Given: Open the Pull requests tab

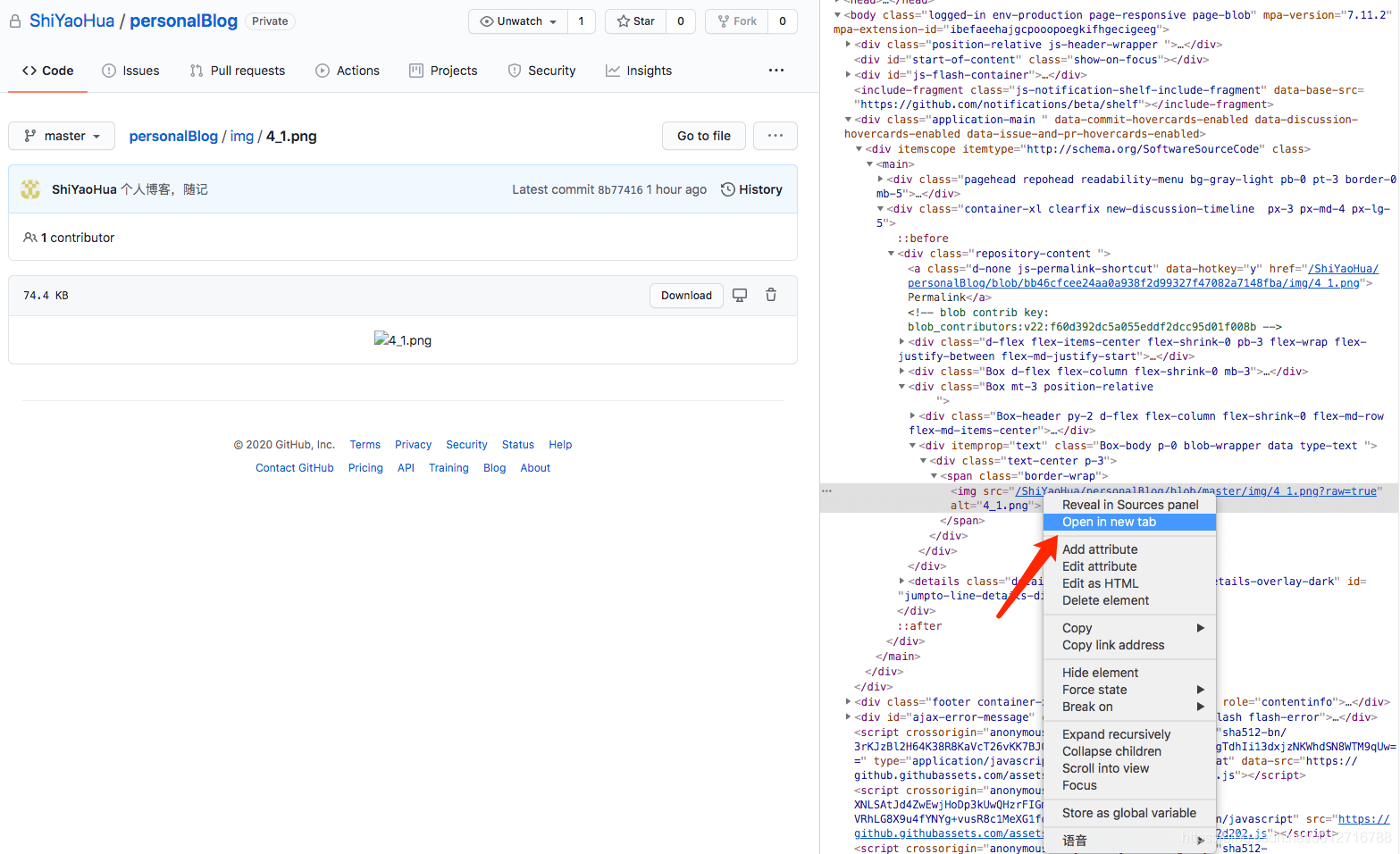Looking at the screenshot, I should click(238, 71).
